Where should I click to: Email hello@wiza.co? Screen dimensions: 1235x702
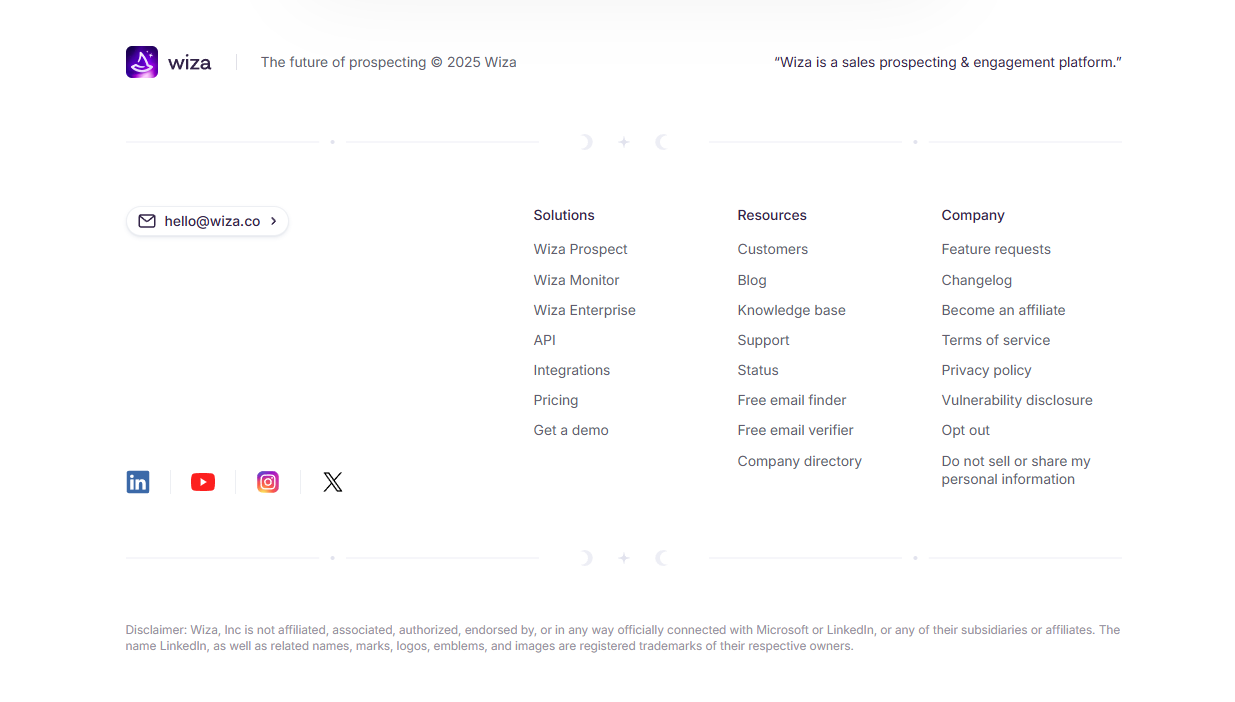[x=212, y=221]
